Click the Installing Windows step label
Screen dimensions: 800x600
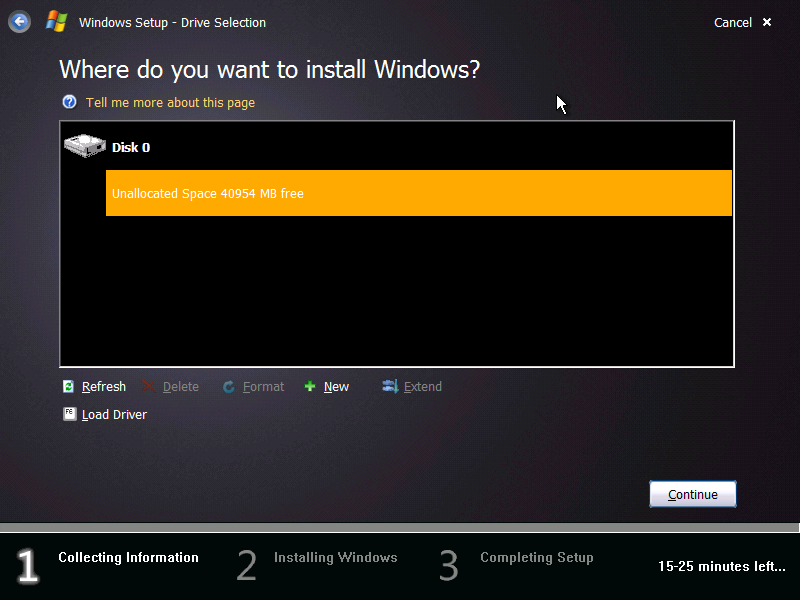click(x=336, y=557)
